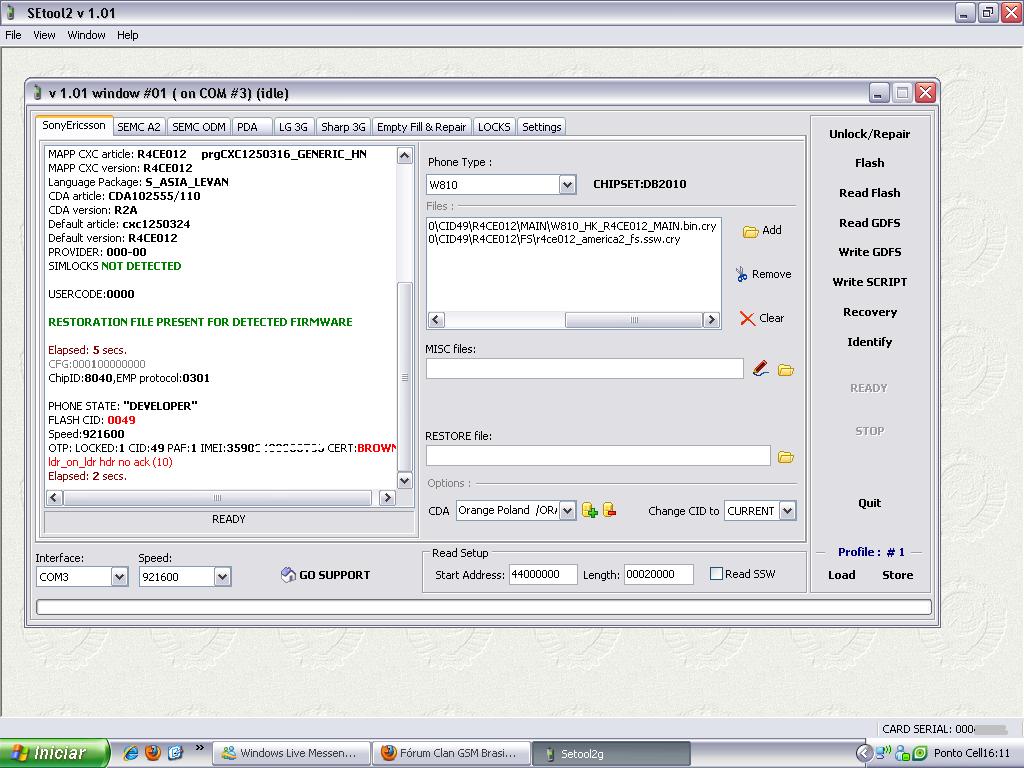This screenshot has width=1024, height=768.
Task: Open the Help menu
Action: 127,35
